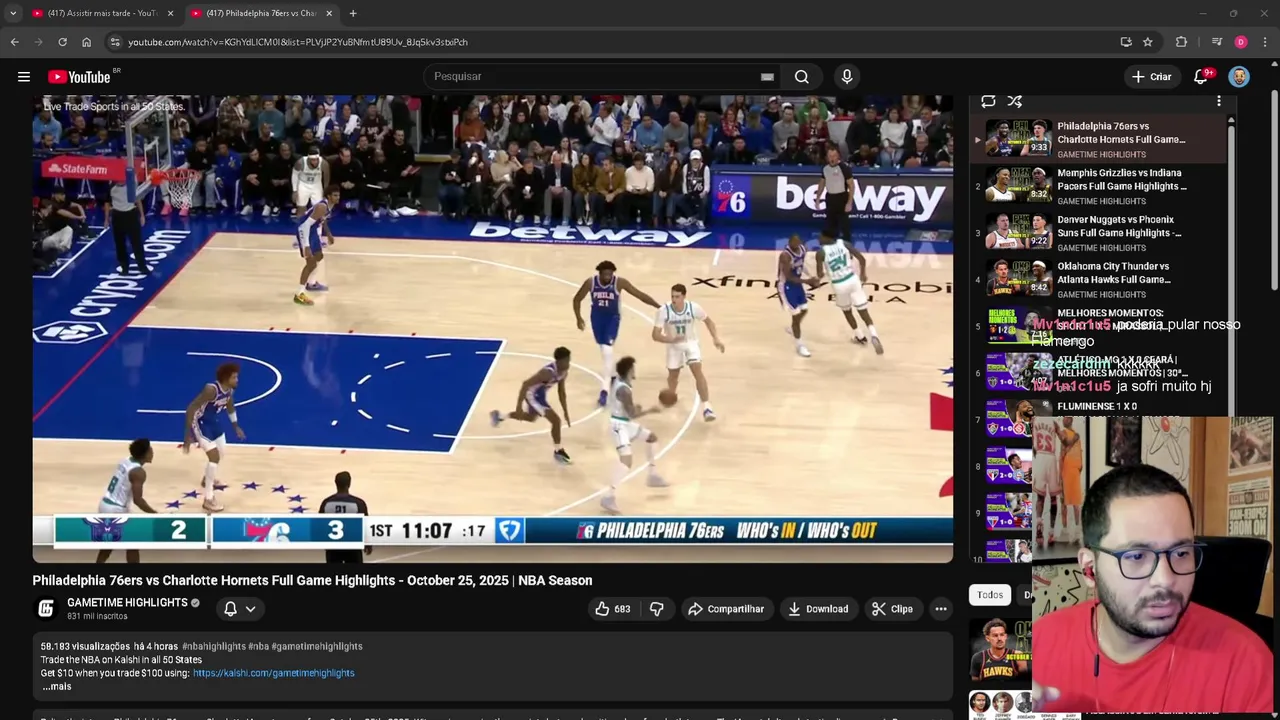This screenshot has height=720, width=1280.
Task: Click the '831 mil inscritos' subscriber count
Action: (97, 616)
